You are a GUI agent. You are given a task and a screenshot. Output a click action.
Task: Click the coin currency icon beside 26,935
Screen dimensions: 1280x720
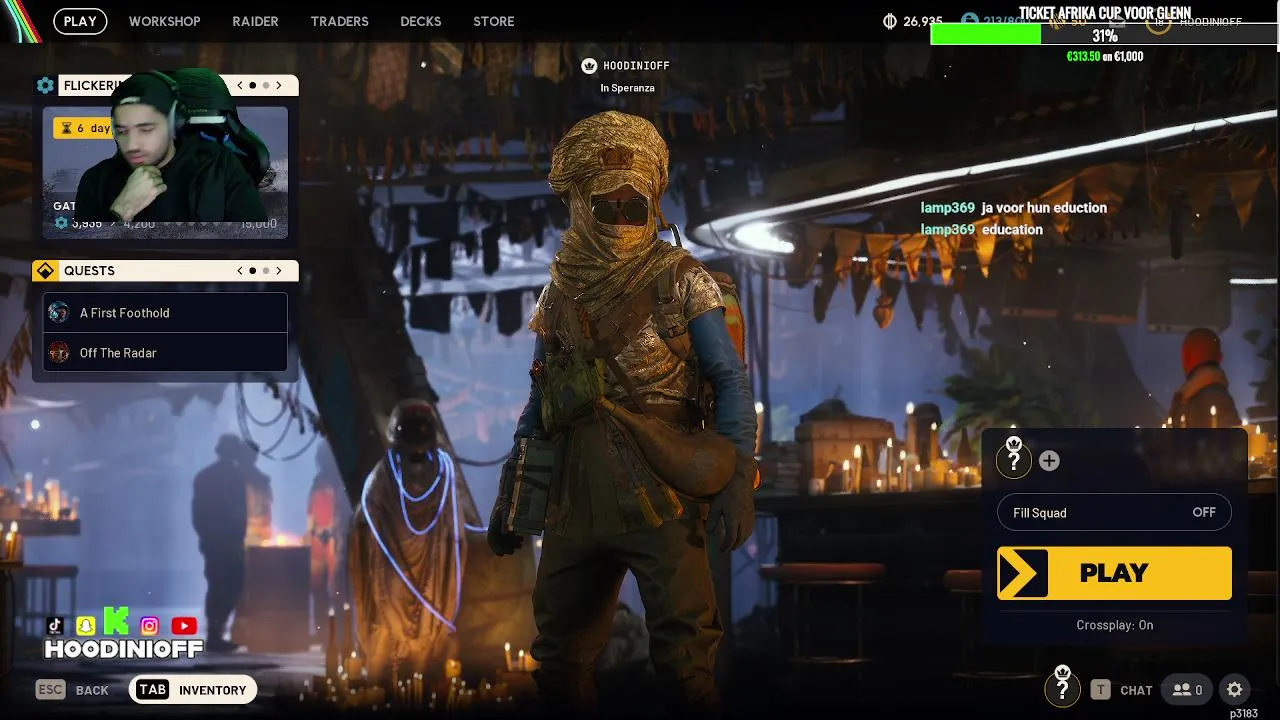(890, 21)
